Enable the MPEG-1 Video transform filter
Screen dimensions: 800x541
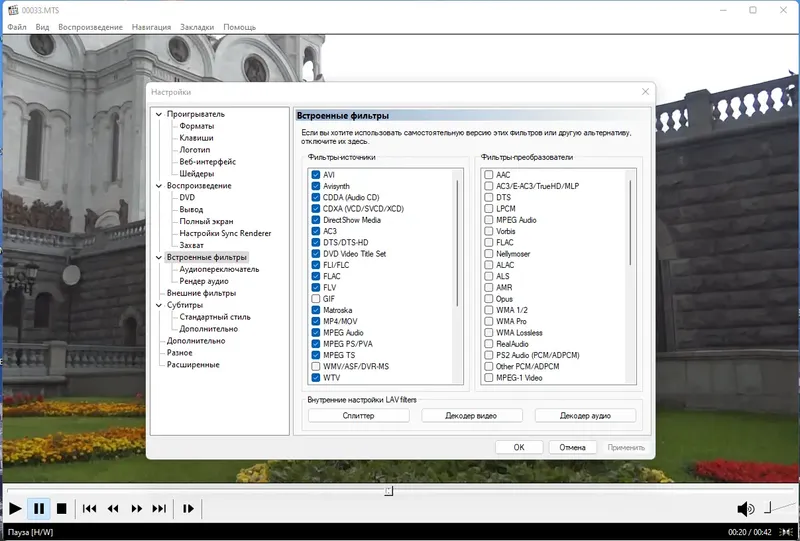[489, 378]
